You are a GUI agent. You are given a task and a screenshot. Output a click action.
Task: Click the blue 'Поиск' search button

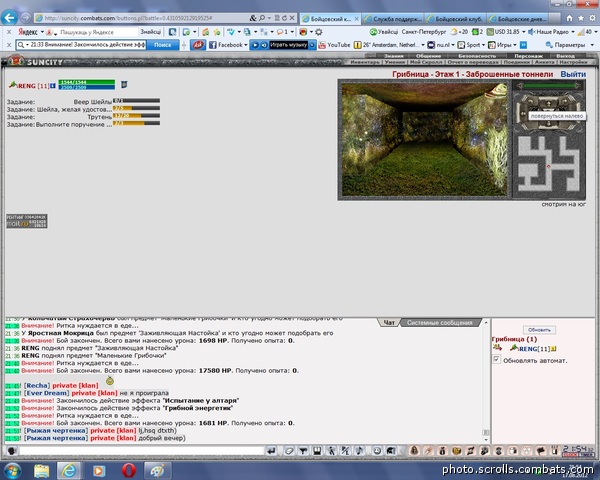coord(163,45)
